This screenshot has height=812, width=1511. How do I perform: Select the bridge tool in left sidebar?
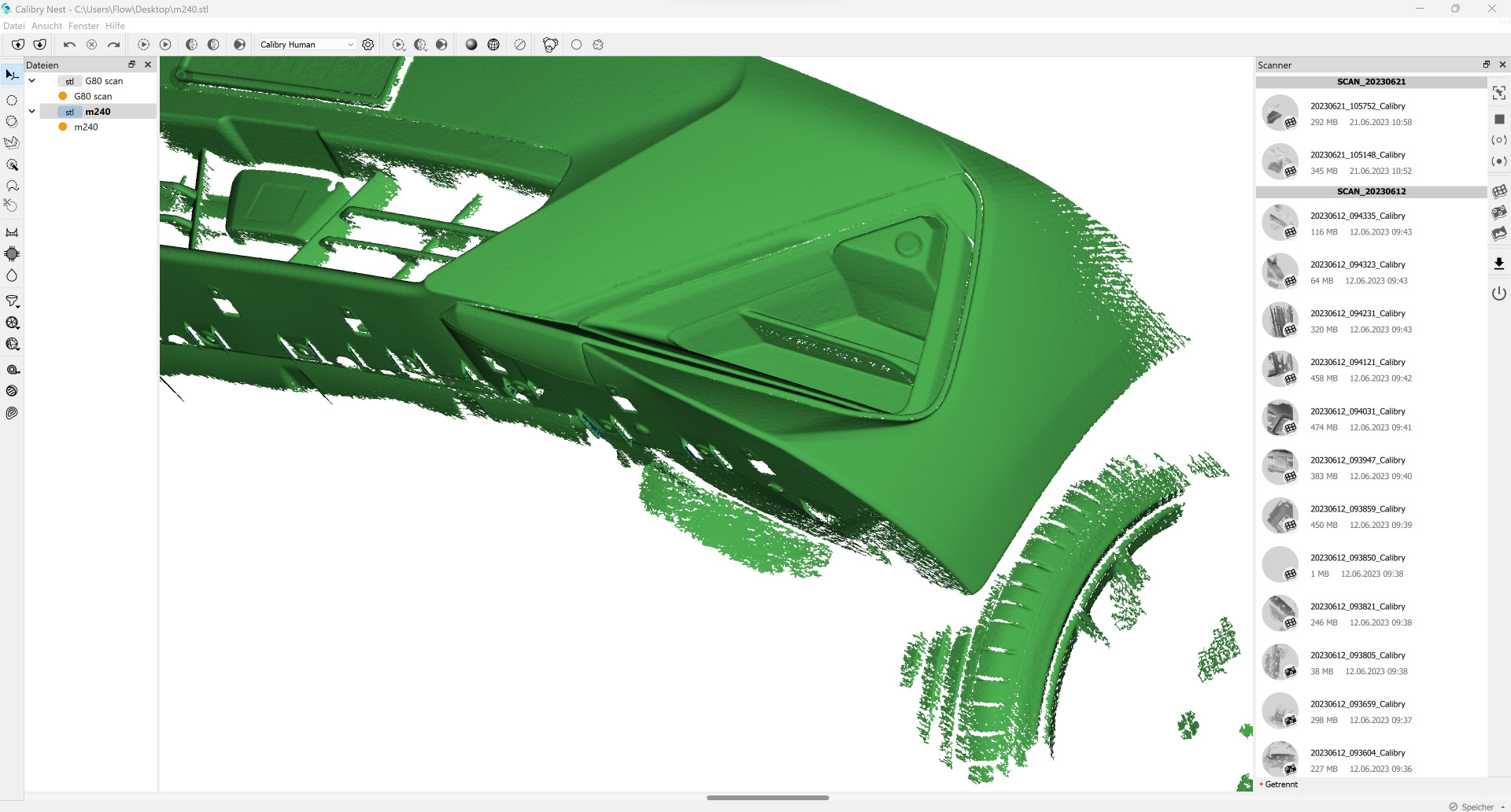[12, 232]
